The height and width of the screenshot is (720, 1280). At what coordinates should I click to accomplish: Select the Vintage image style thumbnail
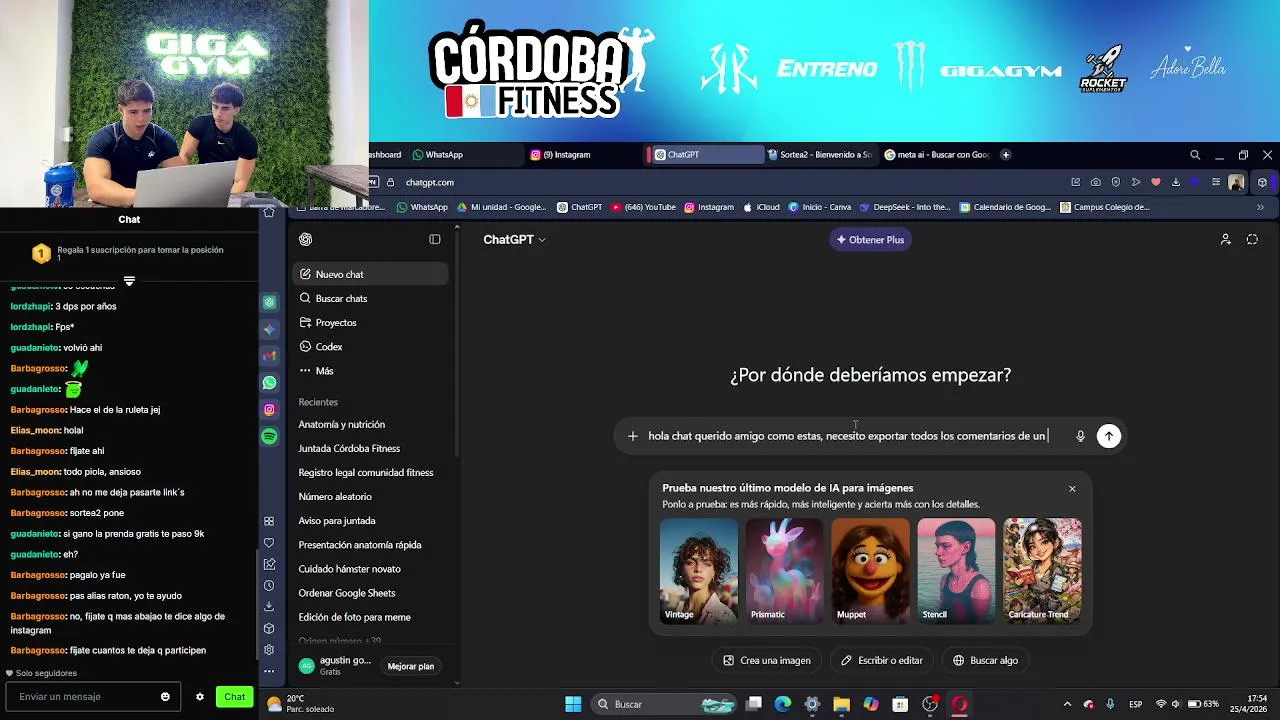(x=699, y=570)
